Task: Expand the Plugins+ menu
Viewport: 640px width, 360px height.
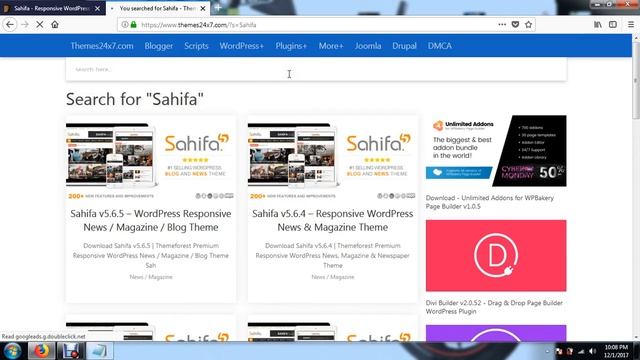Action: (x=291, y=46)
